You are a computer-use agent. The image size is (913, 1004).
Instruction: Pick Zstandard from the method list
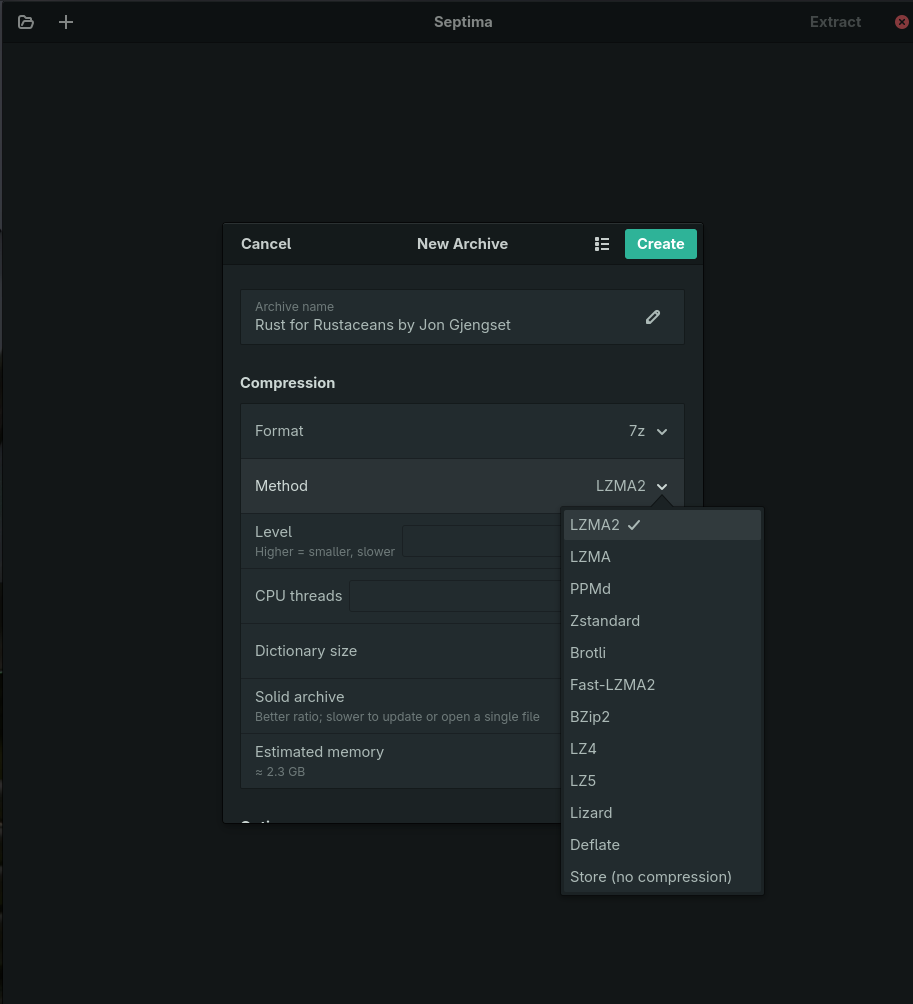662,621
